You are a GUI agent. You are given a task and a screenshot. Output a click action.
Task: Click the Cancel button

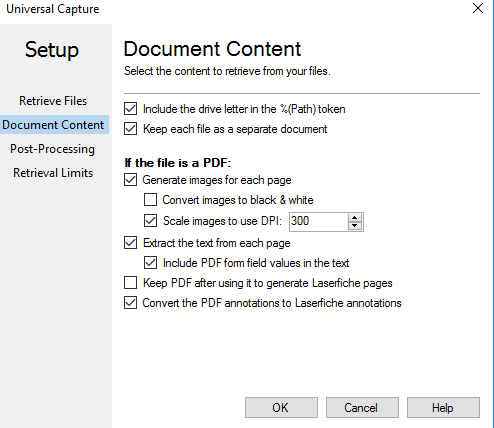click(x=362, y=407)
